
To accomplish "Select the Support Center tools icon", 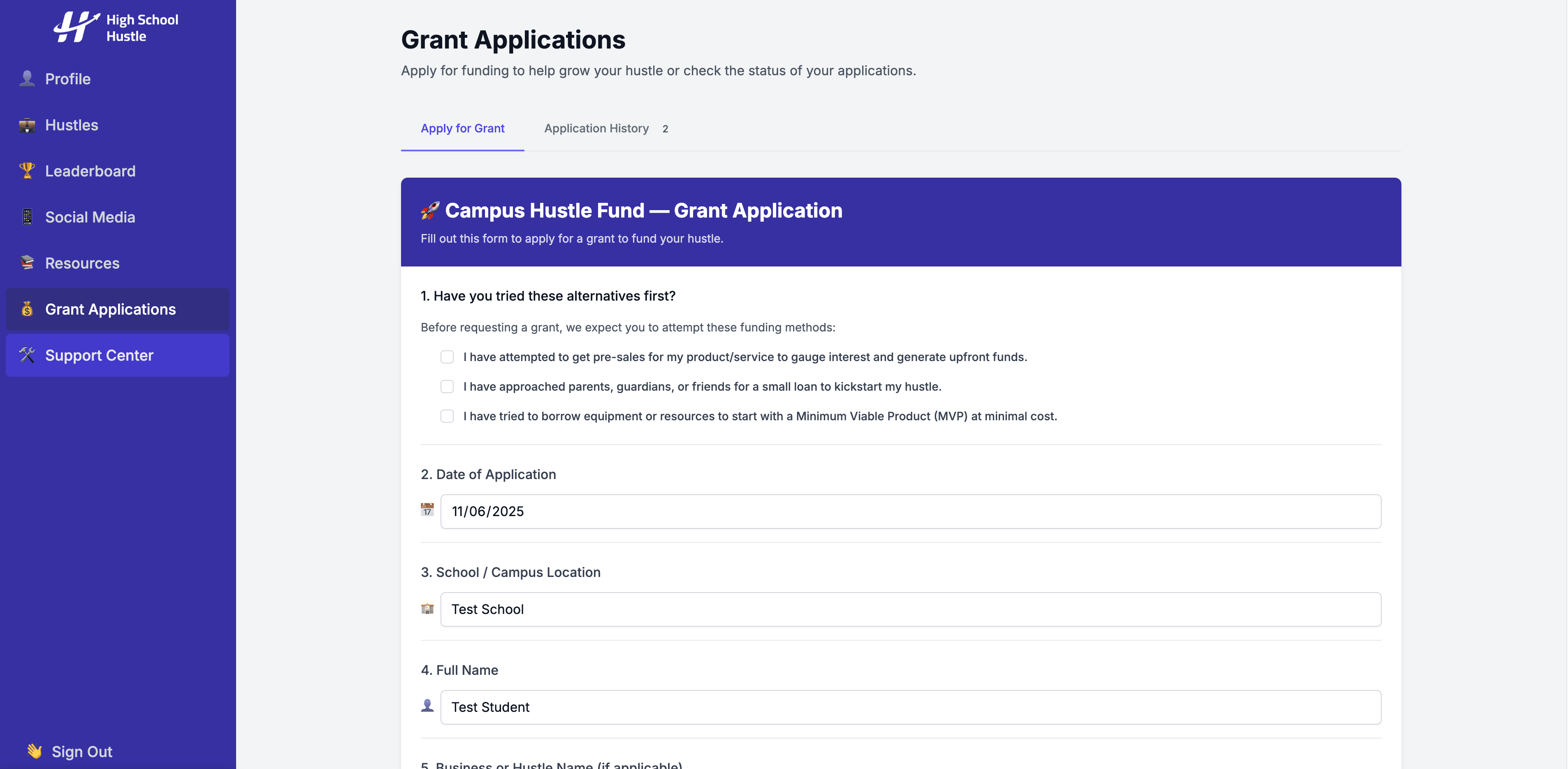I will point(27,355).
